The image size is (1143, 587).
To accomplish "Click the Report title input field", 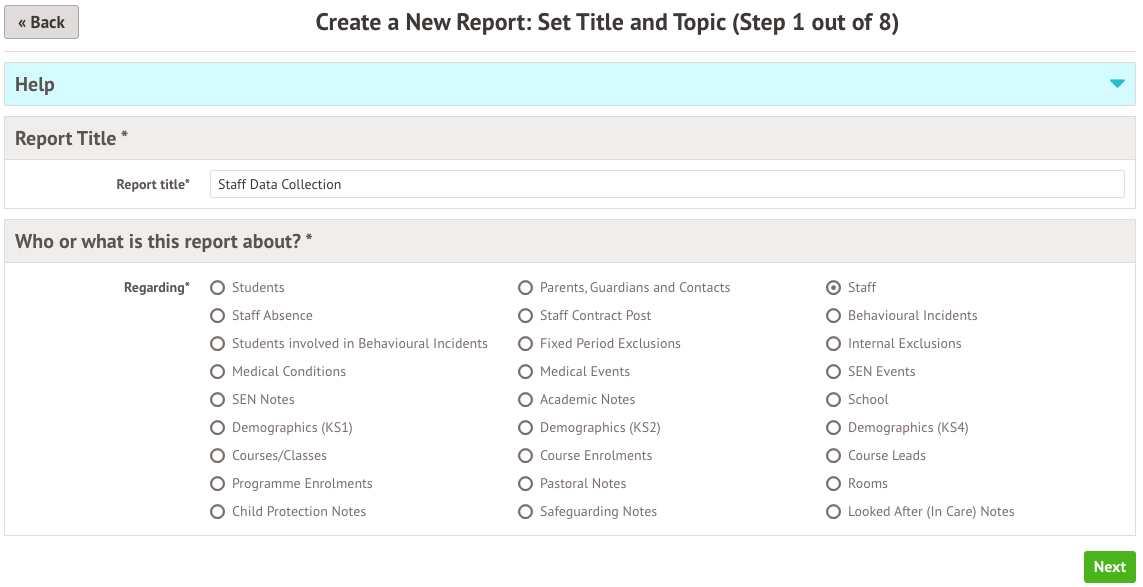I will click(x=667, y=184).
